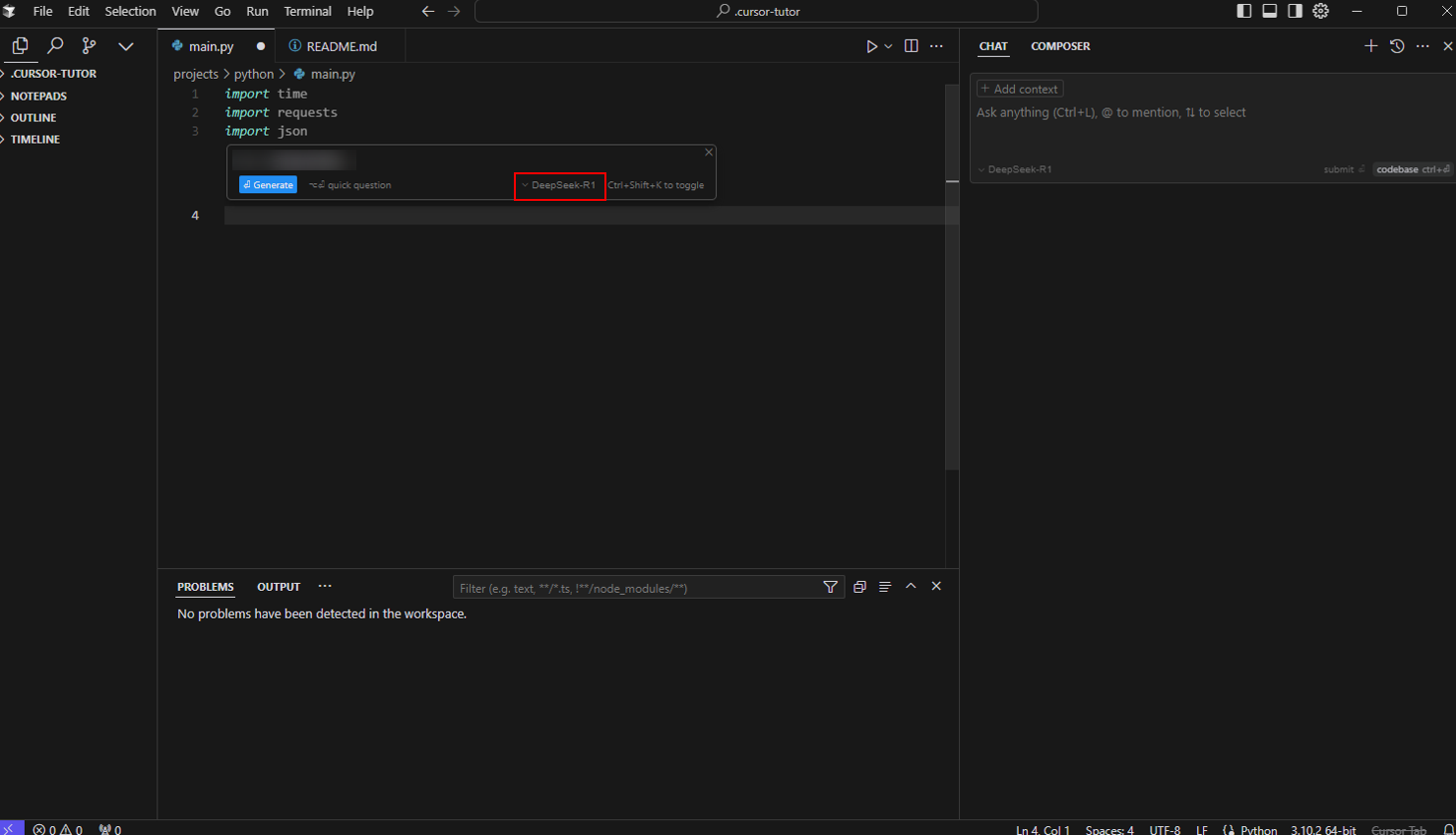Select the PROBLEMS panel tab
The width and height of the screenshot is (1456, 835).
[206, 587]
